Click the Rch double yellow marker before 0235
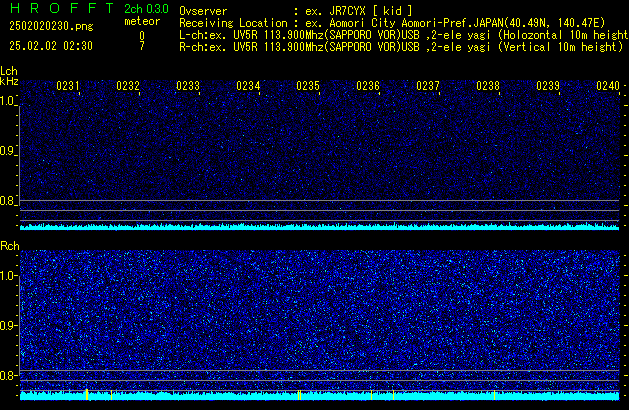The image size is (629, 410). 300,395
